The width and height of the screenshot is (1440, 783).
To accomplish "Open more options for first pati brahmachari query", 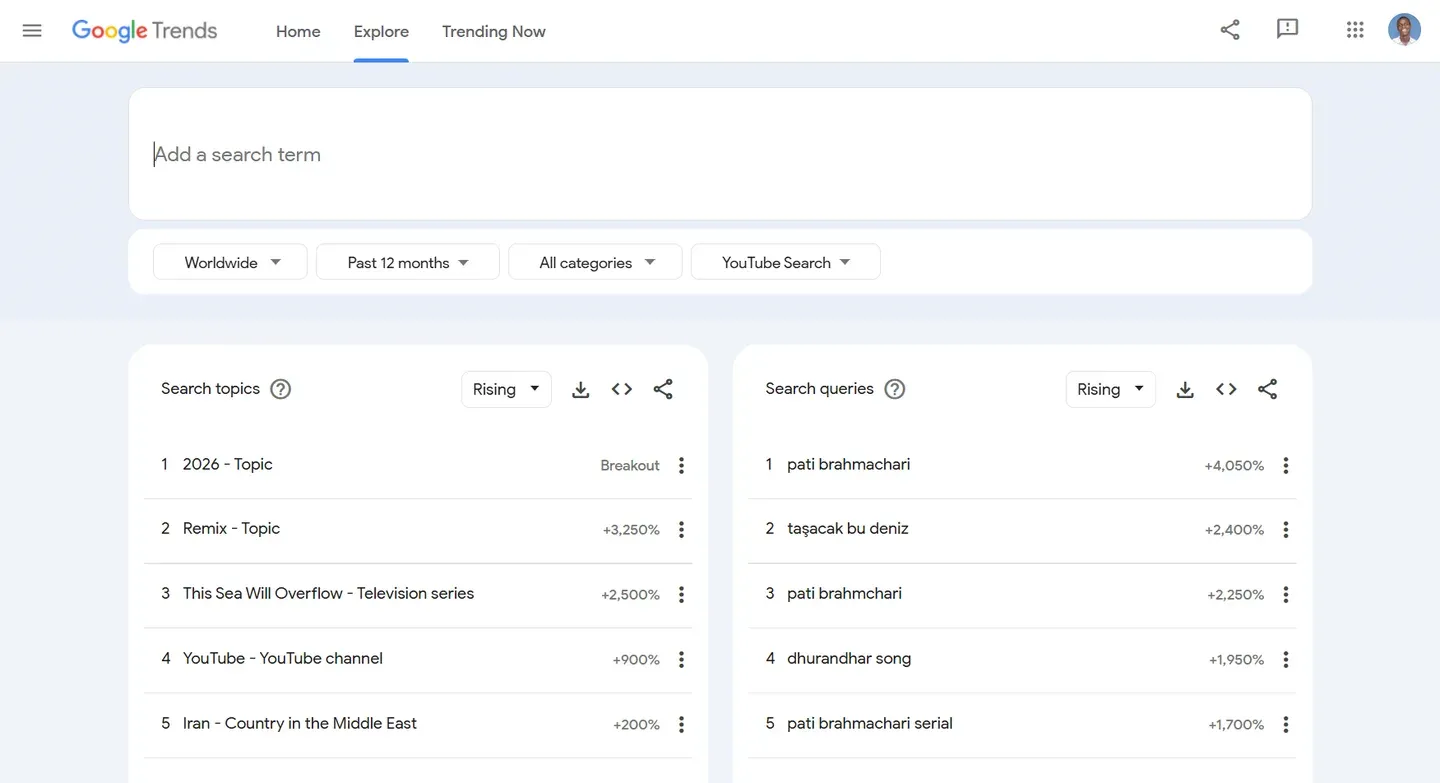I will tap(1286, 465).
